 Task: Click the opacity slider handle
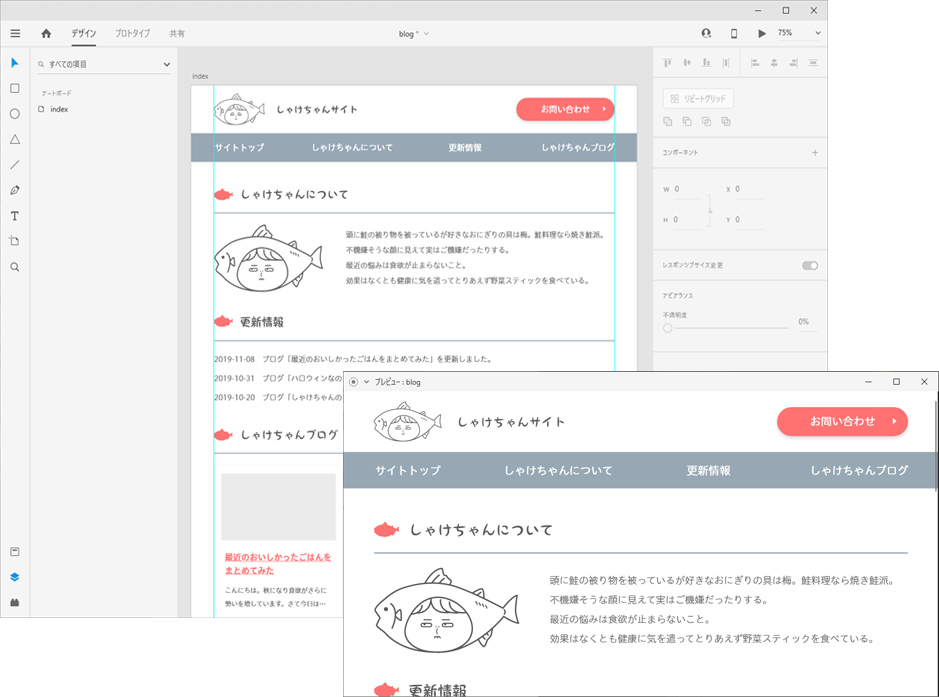coord(667,328)
